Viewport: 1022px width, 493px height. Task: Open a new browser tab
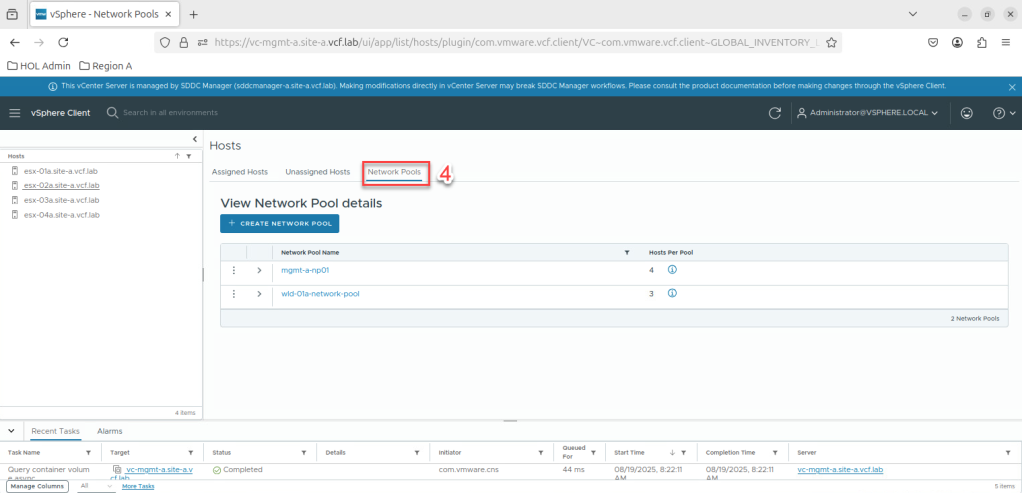click(193, 14)
